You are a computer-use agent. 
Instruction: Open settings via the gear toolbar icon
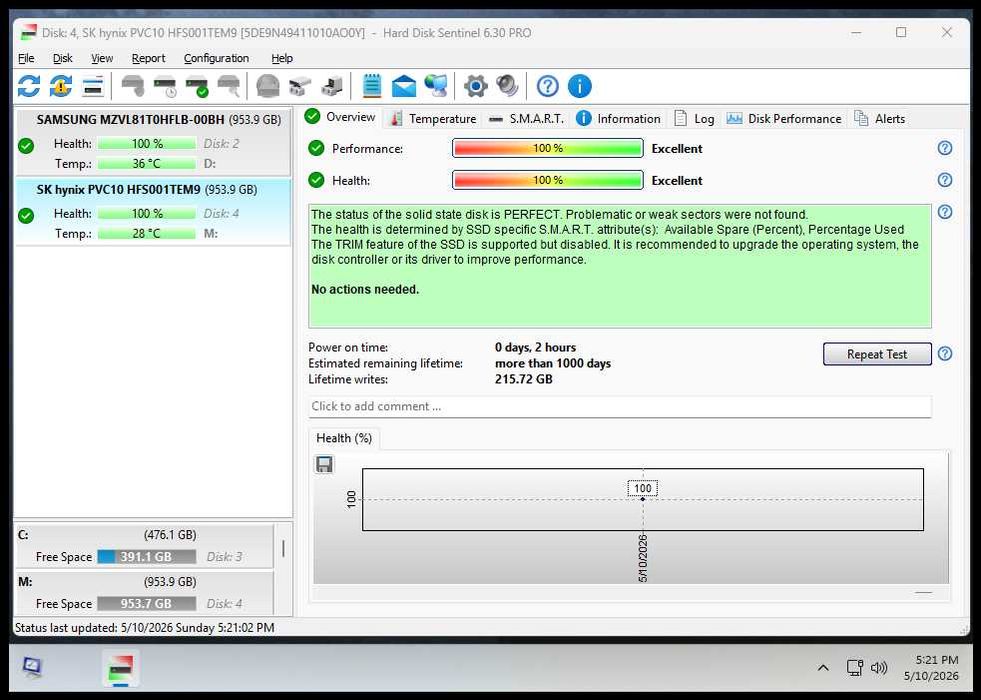475,86
